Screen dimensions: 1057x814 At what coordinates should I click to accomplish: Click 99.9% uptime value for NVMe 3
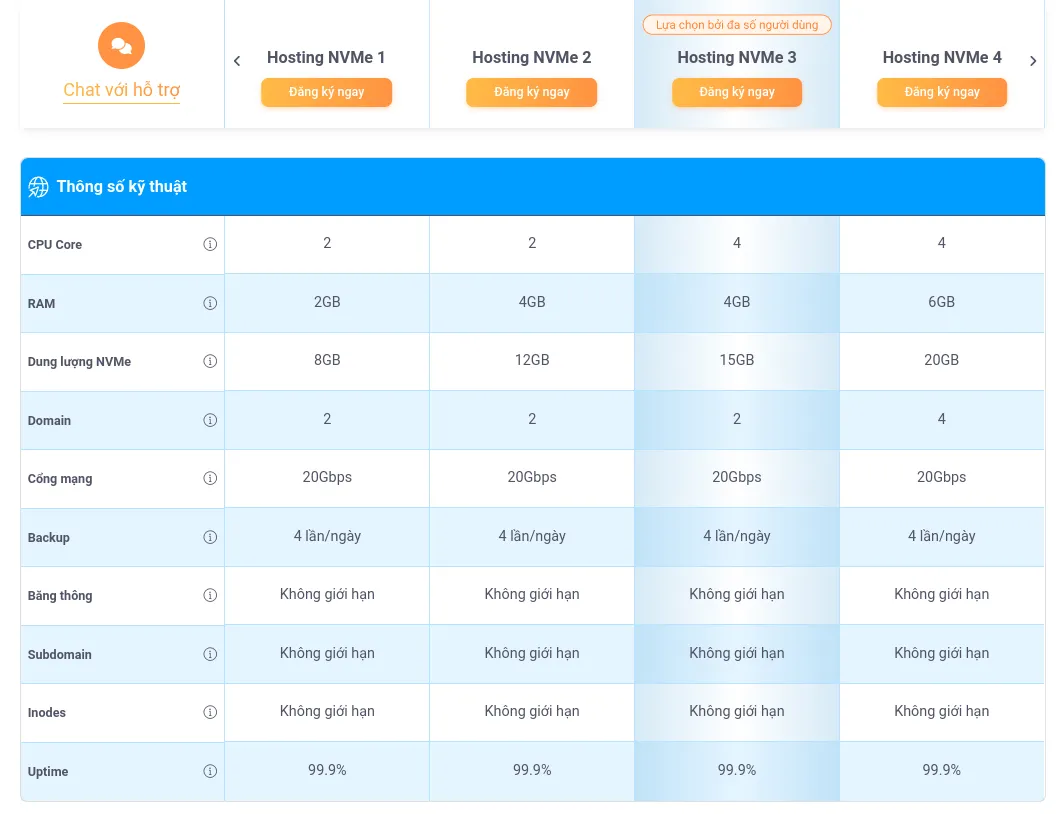point(737,770)
